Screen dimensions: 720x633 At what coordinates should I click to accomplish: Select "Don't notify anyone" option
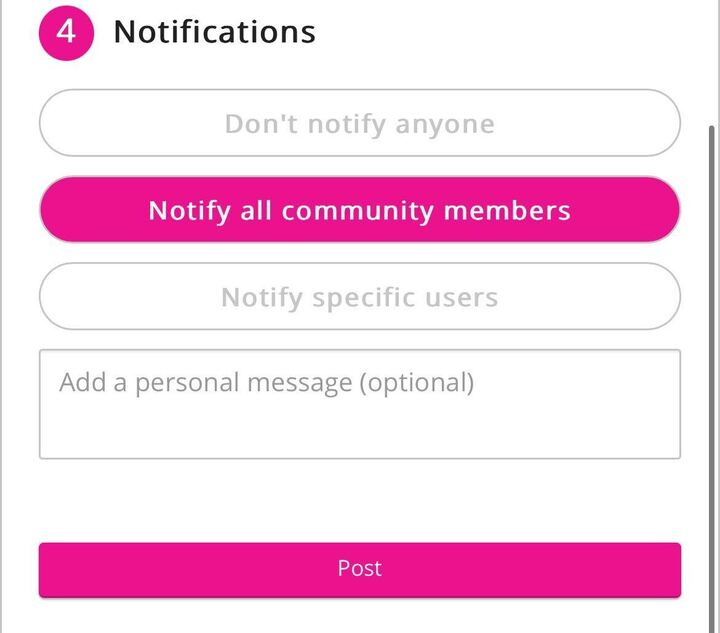pyautogui.click(x=359, y=123)
